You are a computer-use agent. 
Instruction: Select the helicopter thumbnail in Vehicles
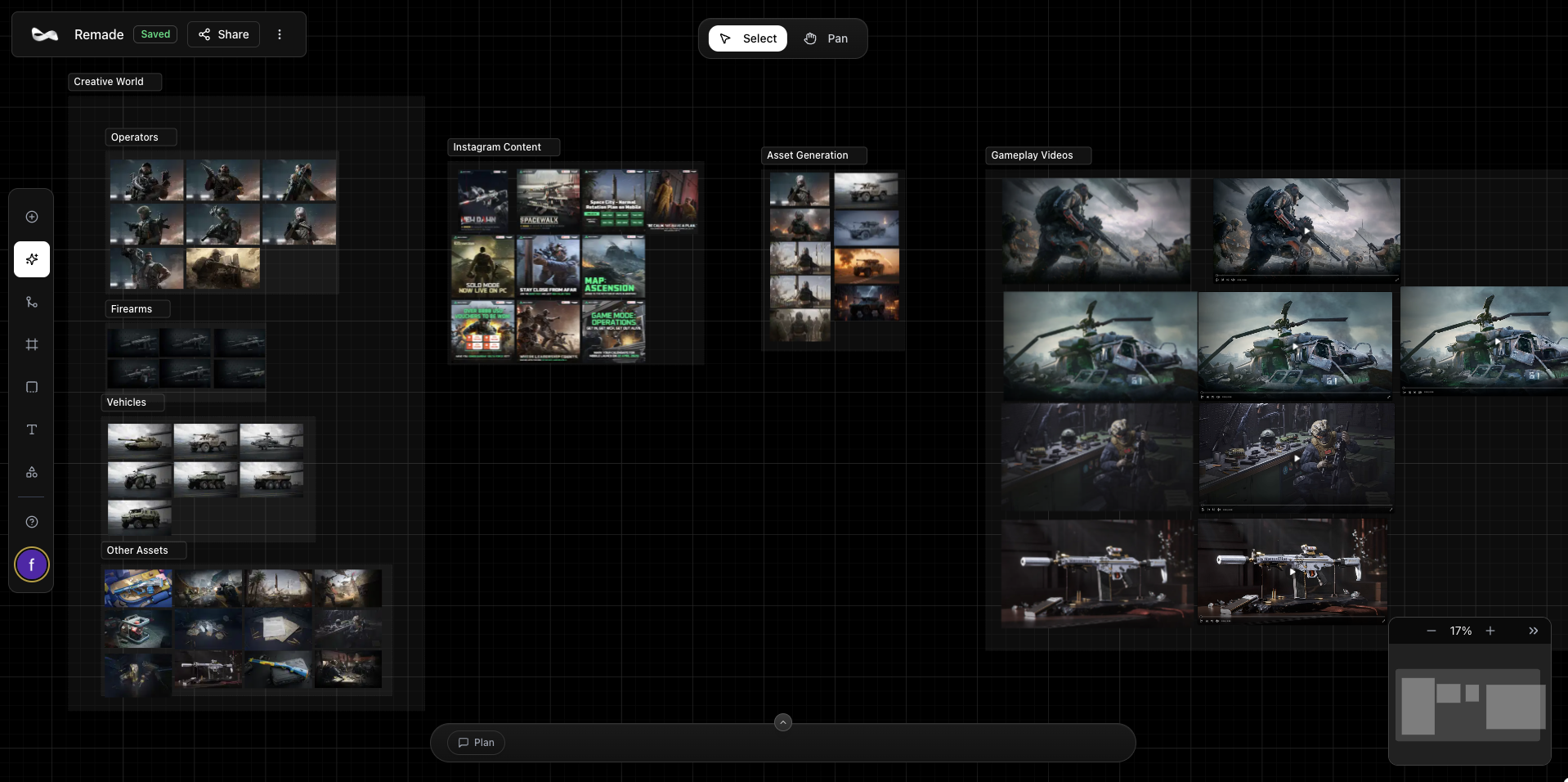click(x=271, y=441)
